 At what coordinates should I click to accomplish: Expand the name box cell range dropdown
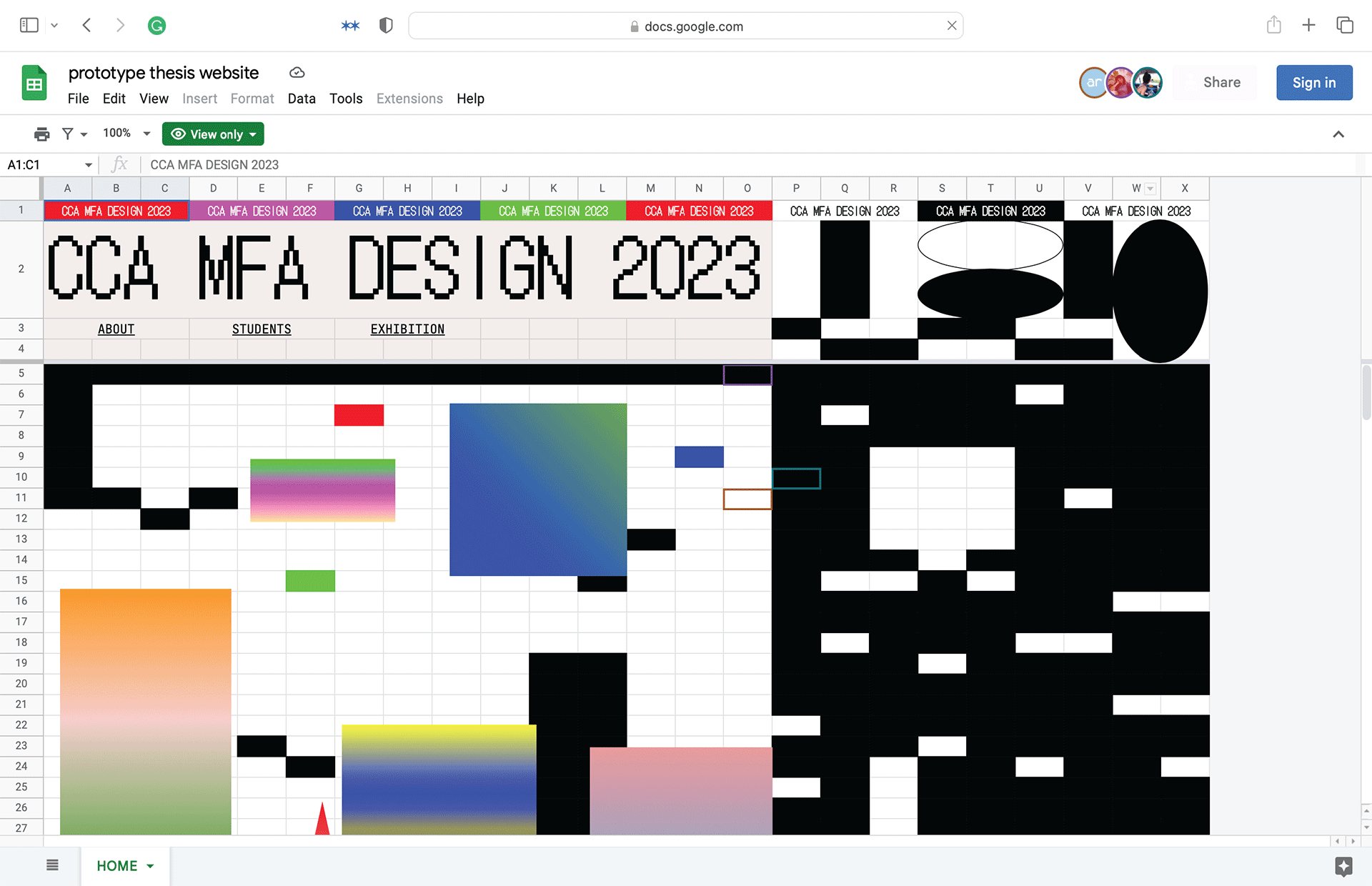[89, 165]
